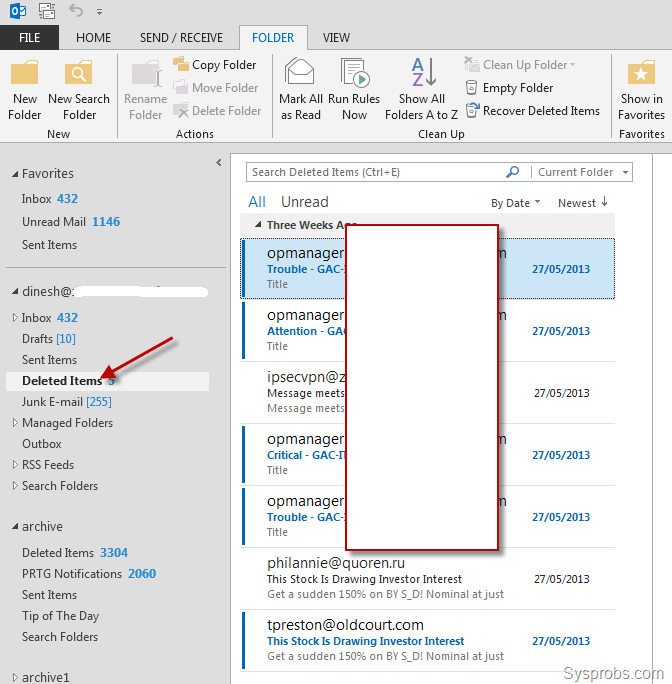Collapse the Favorites section in folder pane
Viewport: 672px width, 684px height.
pos(14,174)
